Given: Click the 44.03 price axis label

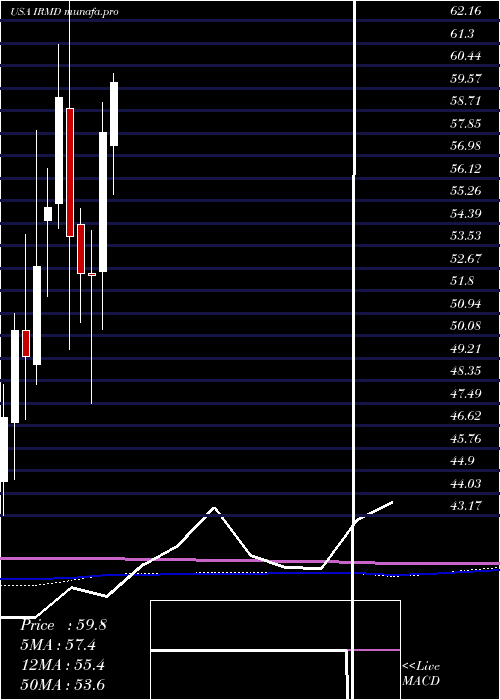Looking at the screenshot, I should (466, 483).
